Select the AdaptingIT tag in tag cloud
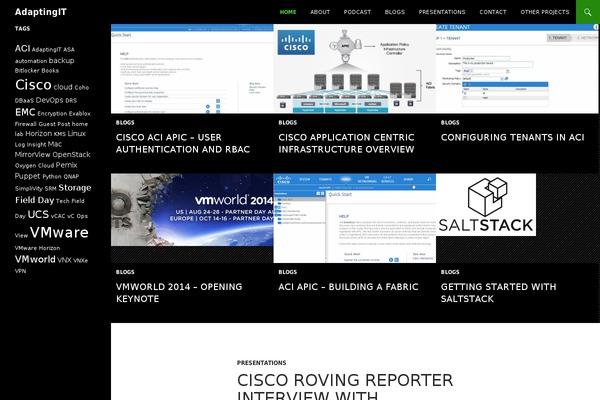This screenshot has width=600, height=400. 46,49
